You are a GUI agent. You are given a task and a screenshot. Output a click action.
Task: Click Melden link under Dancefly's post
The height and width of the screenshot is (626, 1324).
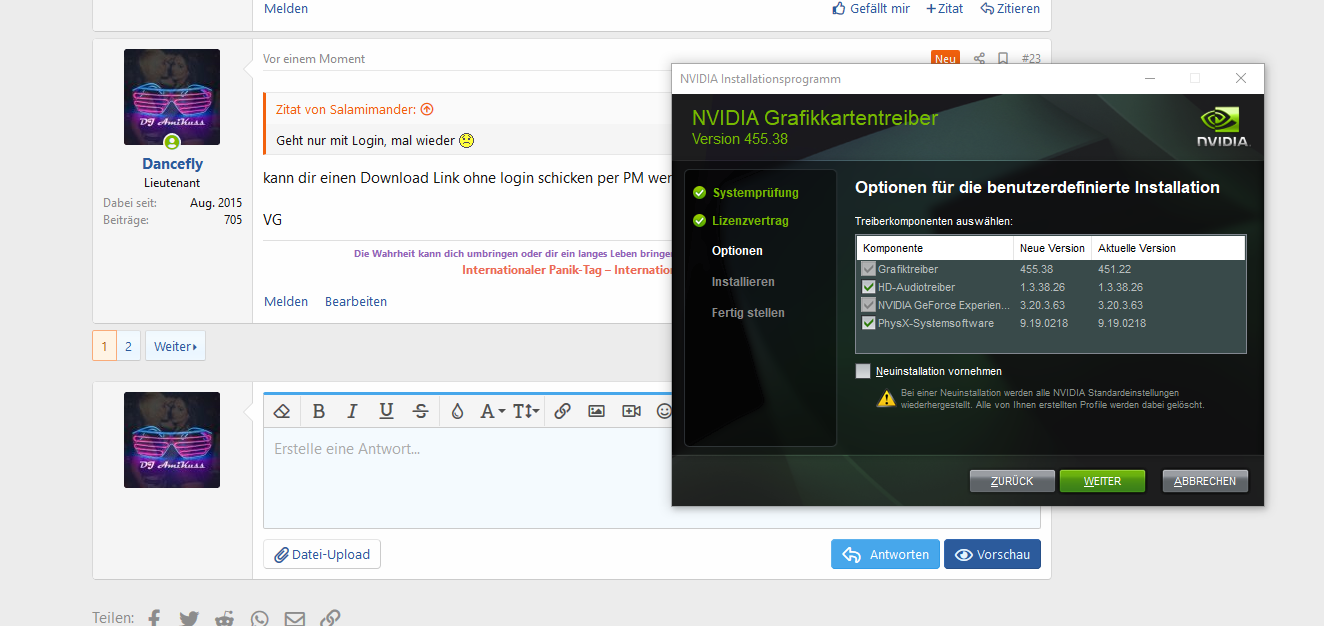coord(286,301)
